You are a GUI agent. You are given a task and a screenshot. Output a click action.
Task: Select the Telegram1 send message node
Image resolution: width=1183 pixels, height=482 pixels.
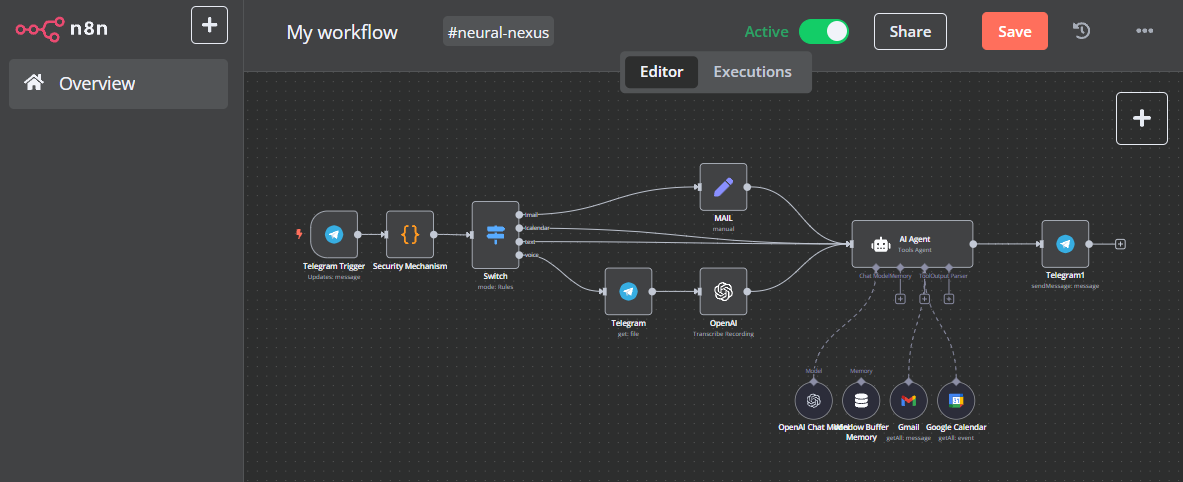1065,244
